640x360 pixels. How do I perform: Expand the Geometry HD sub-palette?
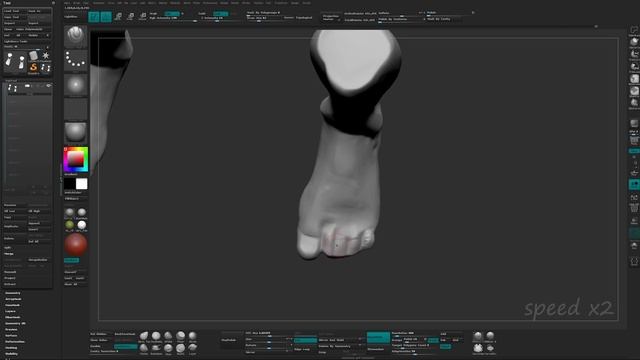(x=15, y=323)
